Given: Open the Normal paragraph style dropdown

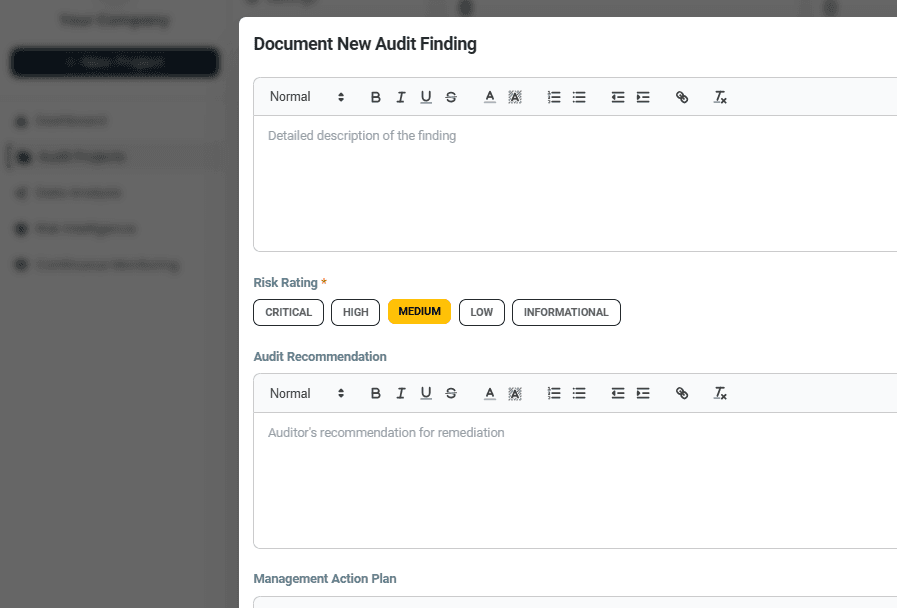Looking at the screenshot, I should 303,96.
